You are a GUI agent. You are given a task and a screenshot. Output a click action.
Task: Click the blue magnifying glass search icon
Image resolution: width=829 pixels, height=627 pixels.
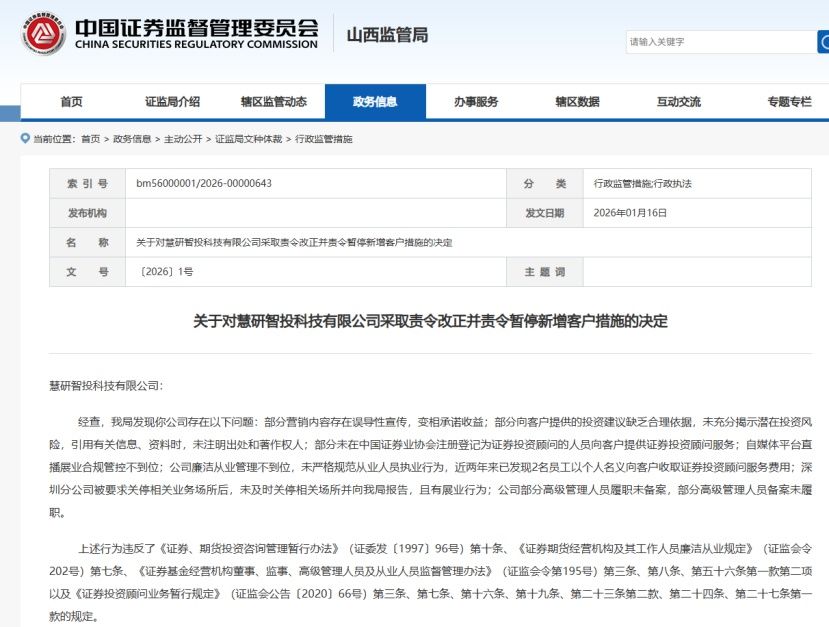tap(822, 42)
